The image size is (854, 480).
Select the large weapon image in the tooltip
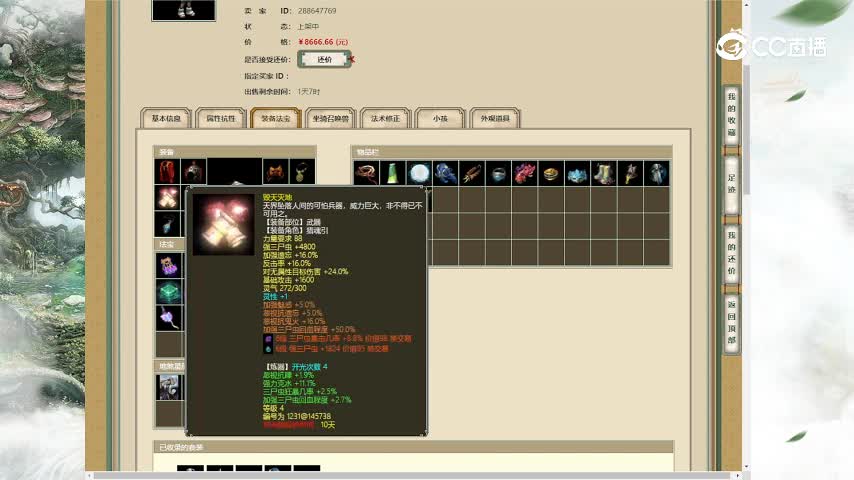224,224
